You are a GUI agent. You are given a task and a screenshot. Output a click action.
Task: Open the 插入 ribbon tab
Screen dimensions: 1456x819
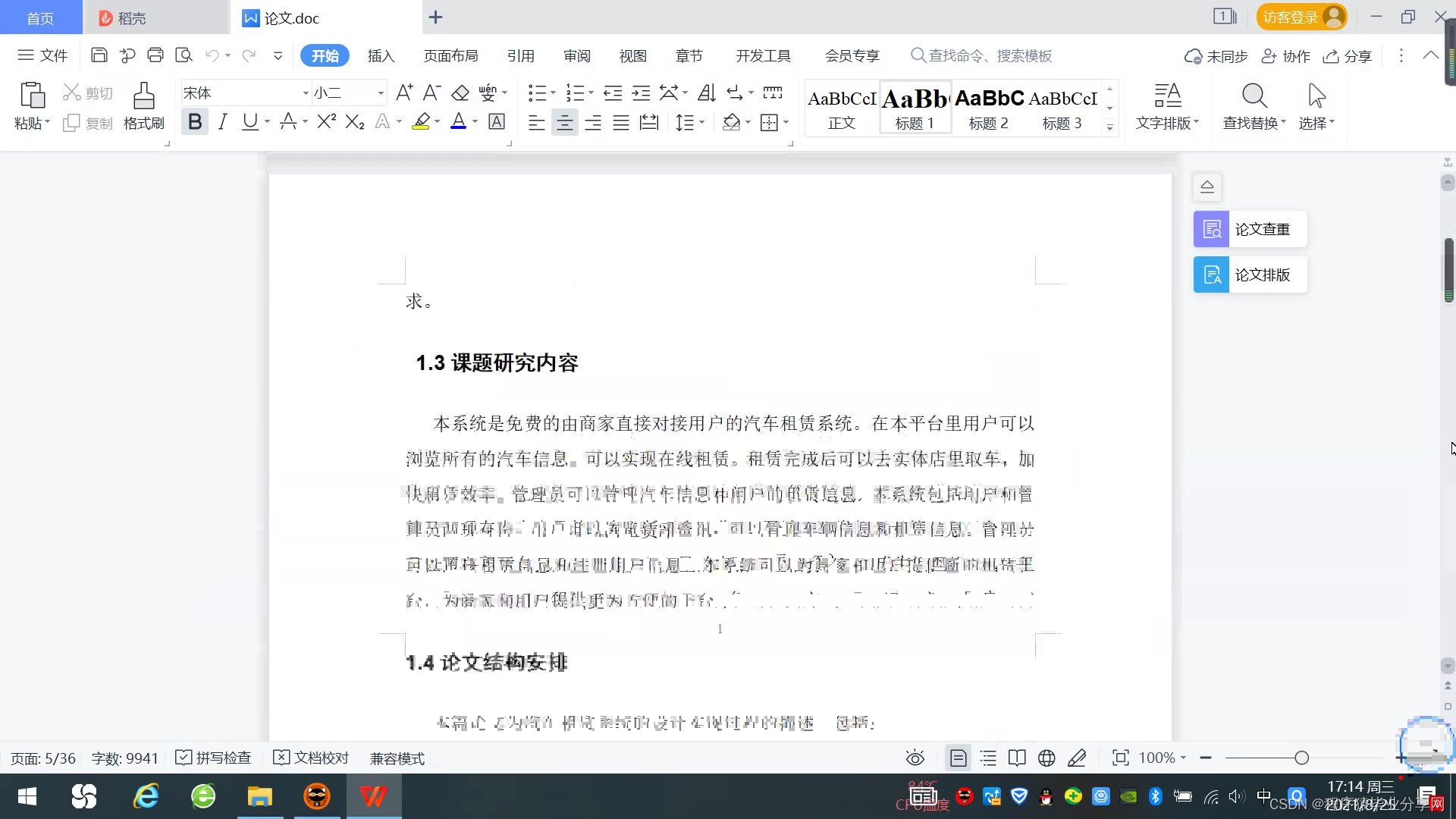(381, 56)
